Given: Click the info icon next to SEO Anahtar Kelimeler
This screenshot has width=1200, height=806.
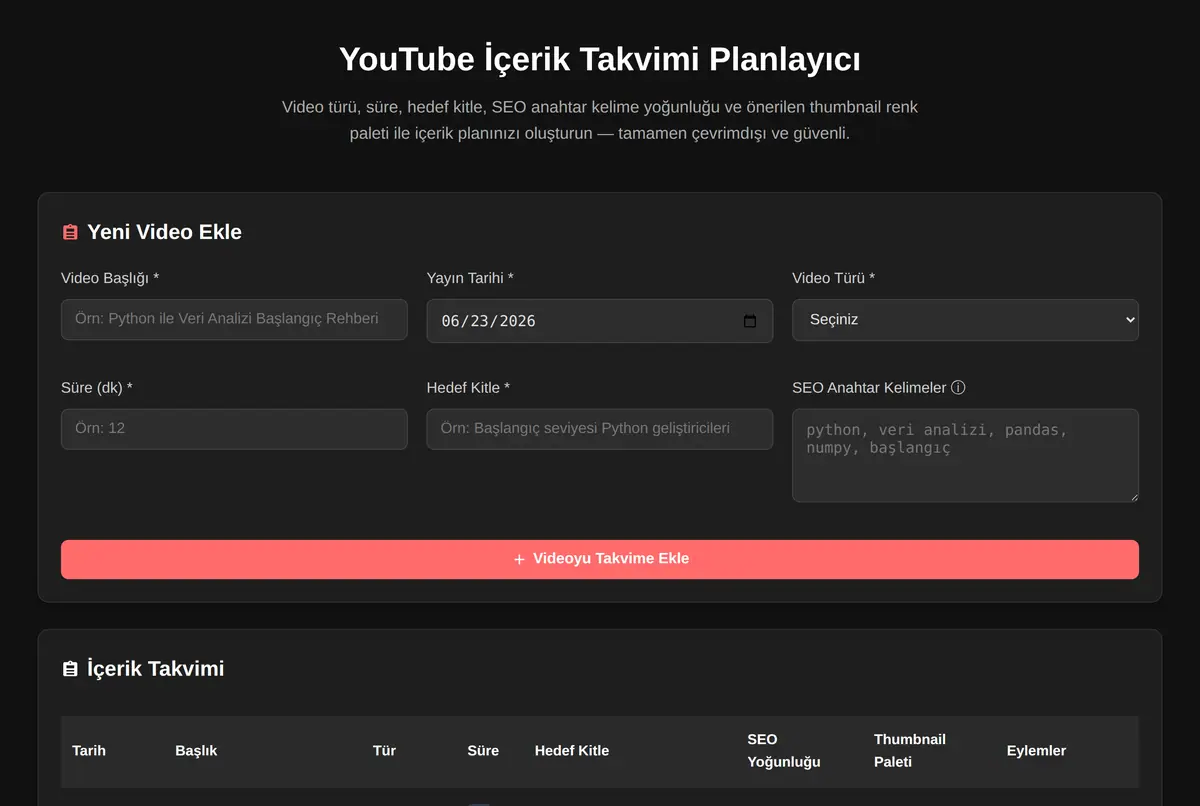Looking at the screenshot, I should point(958,388).
